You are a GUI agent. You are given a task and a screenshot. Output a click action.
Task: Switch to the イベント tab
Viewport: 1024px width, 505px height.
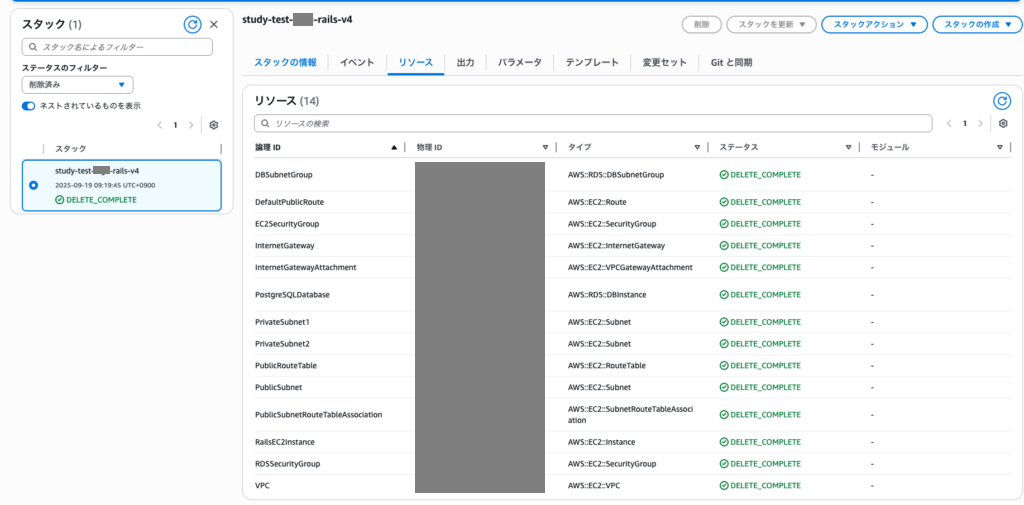pyautogui.click(x=357, y=62)
